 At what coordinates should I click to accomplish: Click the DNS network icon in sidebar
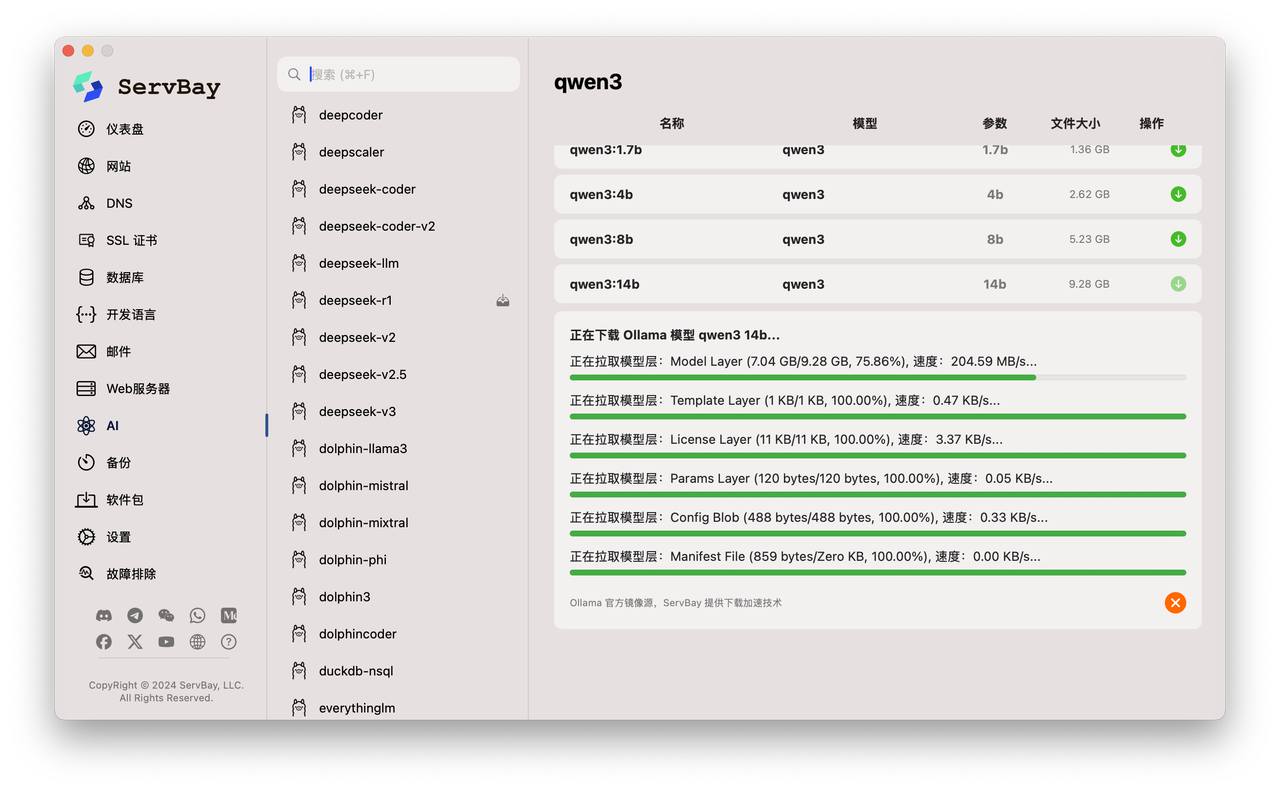[86, 203]
